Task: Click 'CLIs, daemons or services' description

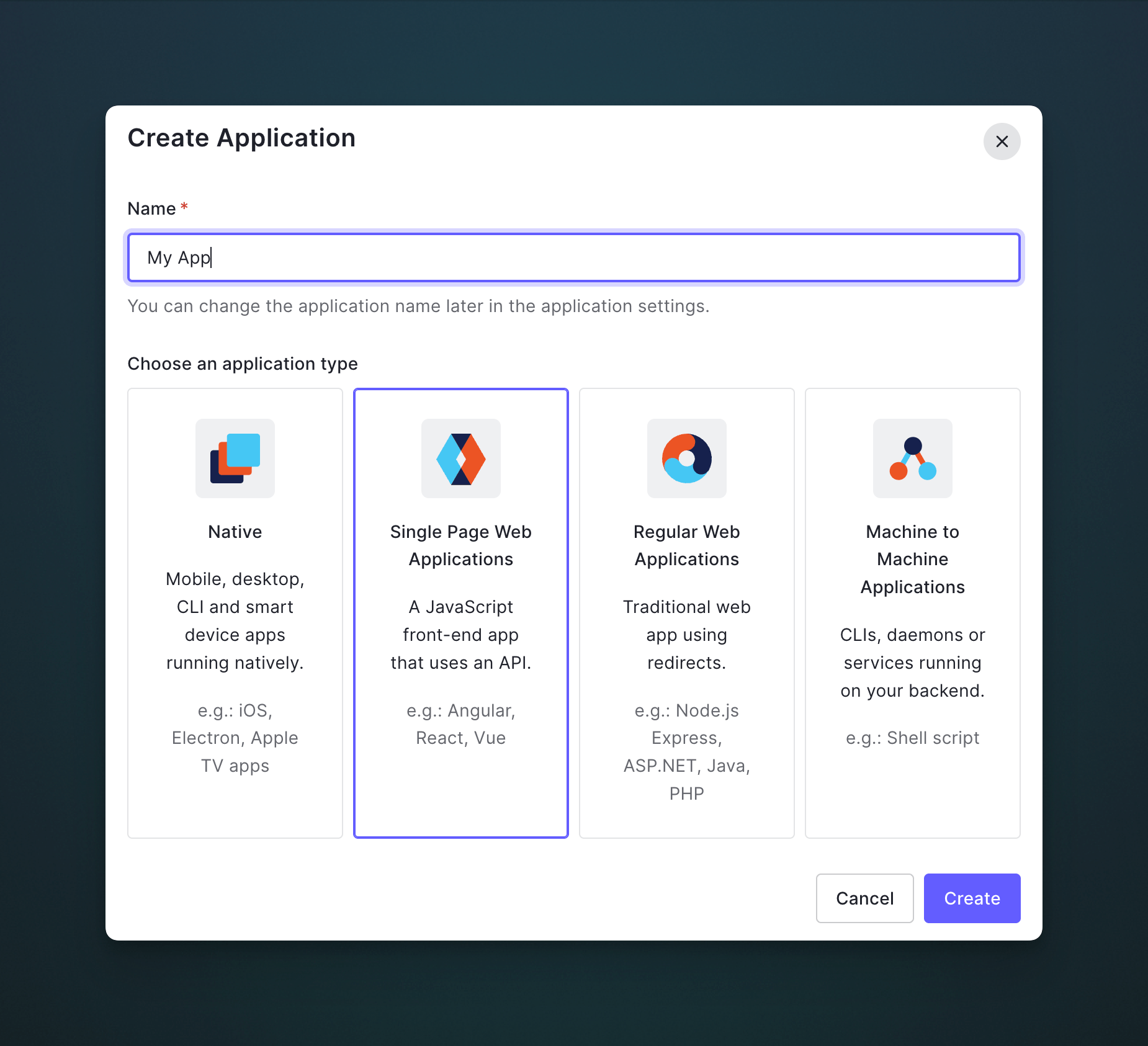Action: coord(913,663)
